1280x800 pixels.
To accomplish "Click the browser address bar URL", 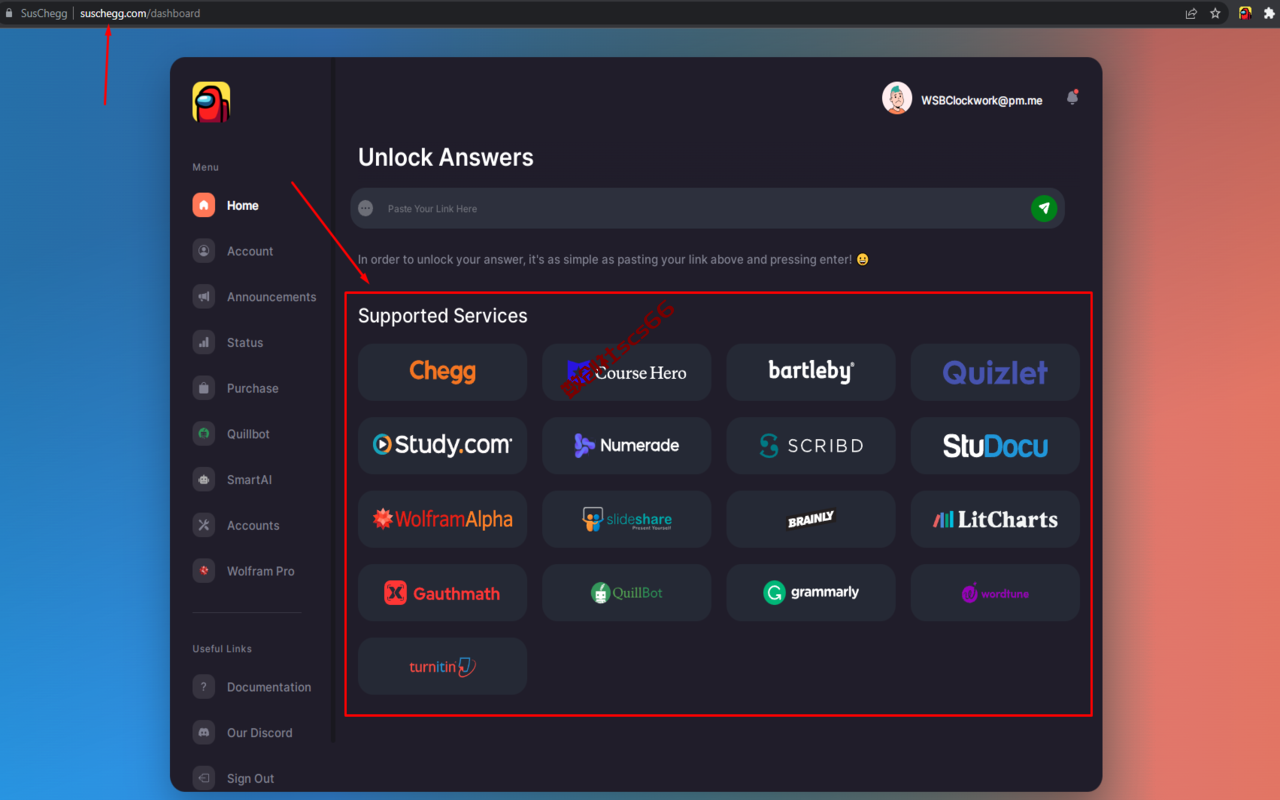I will (140, 13).
